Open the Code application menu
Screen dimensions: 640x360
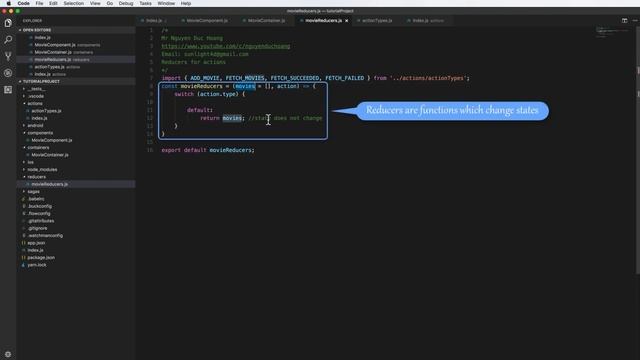(23, 3)
